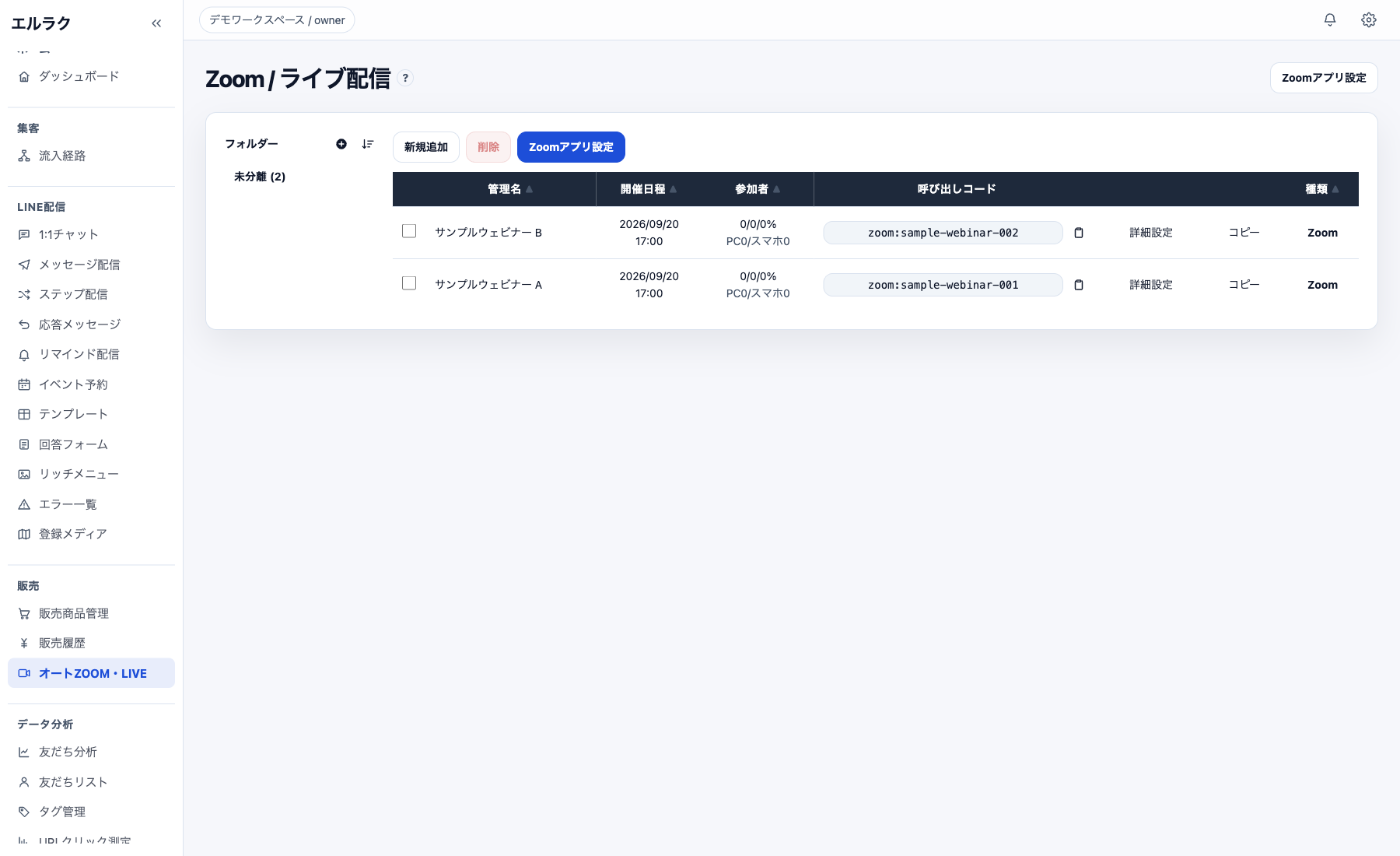Select checkbox for サンプルウェビナー A

point(409,283)
